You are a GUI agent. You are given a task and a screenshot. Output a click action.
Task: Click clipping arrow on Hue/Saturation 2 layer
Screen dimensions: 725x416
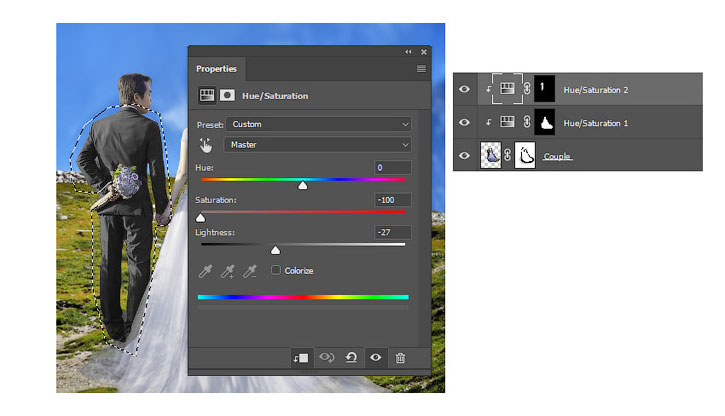click(x=488, y=89)
